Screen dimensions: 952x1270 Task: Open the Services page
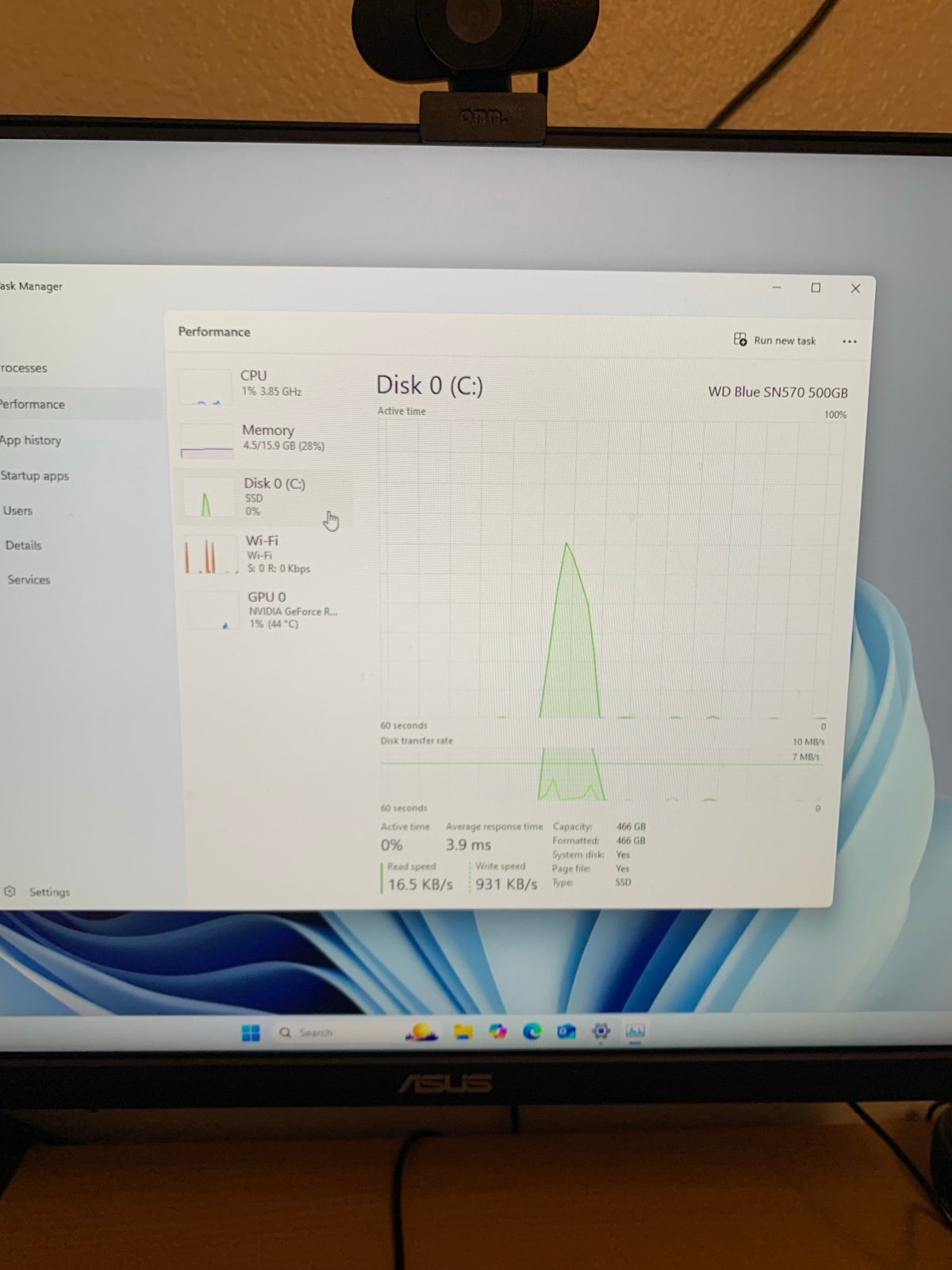pos(29,580)
